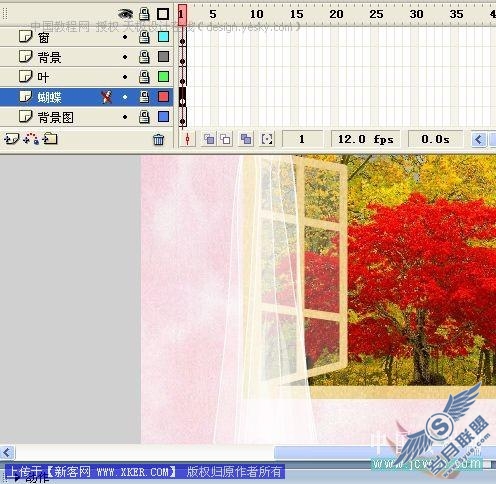Click the Insert Layer button
496x484 pixels.
point(11,139)
